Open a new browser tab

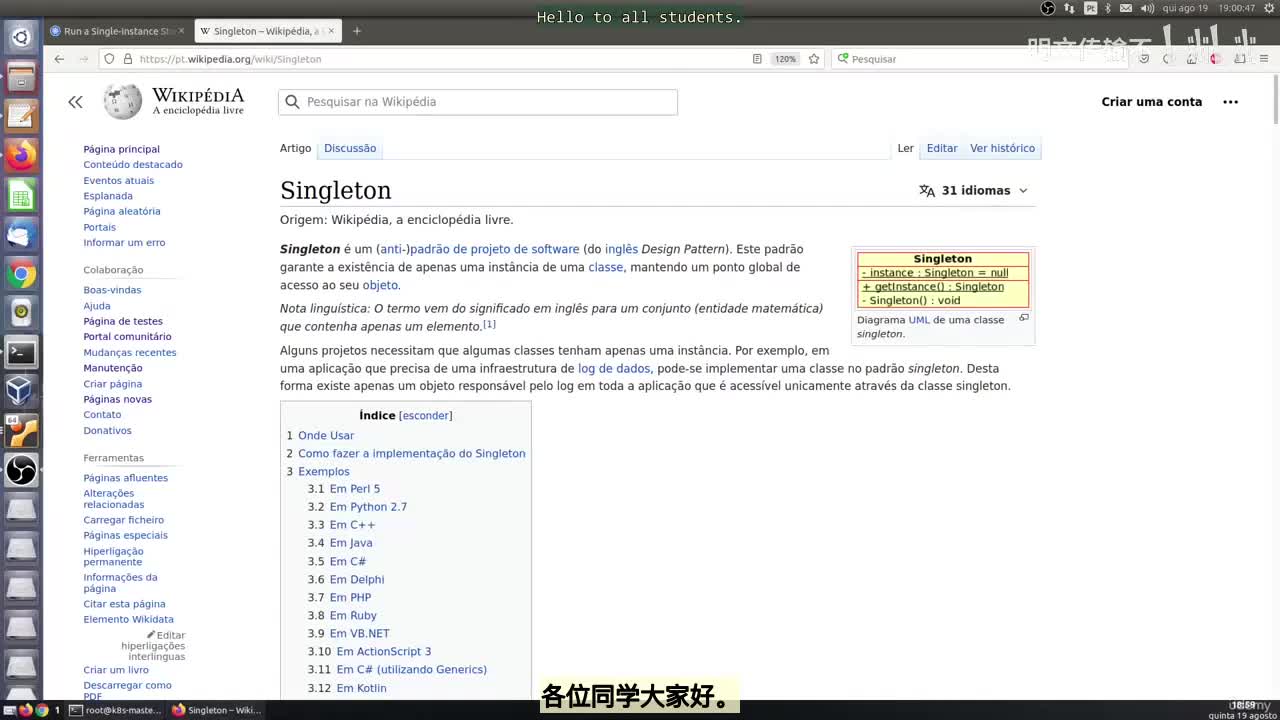(356, 31)
